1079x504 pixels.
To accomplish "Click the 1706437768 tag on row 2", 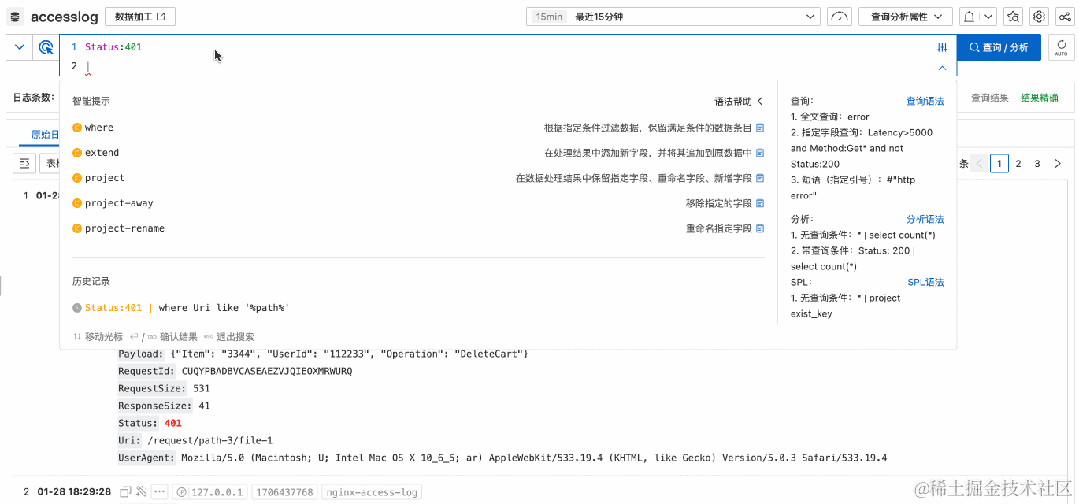I will [285, 492].
